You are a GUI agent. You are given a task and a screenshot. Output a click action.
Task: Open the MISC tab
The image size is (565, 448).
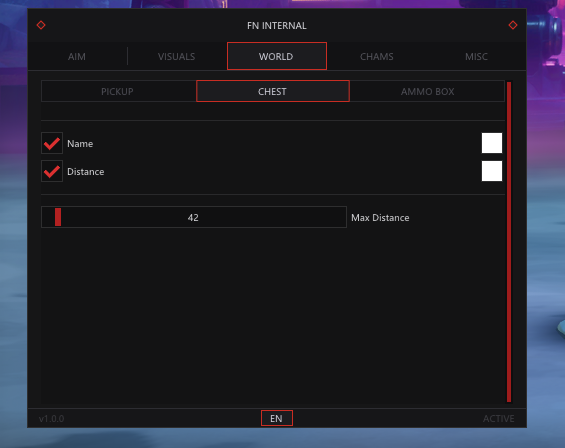coord(476,57)
